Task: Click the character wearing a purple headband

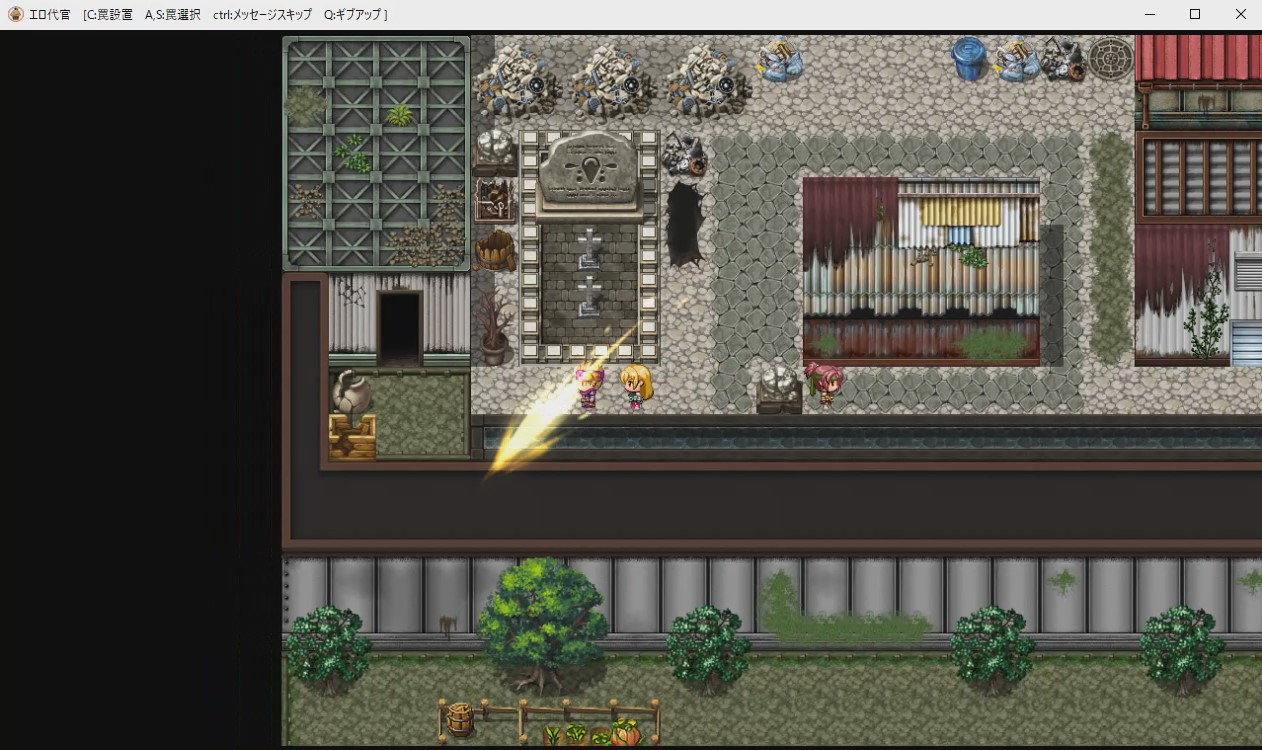Action: pos(590,388)
